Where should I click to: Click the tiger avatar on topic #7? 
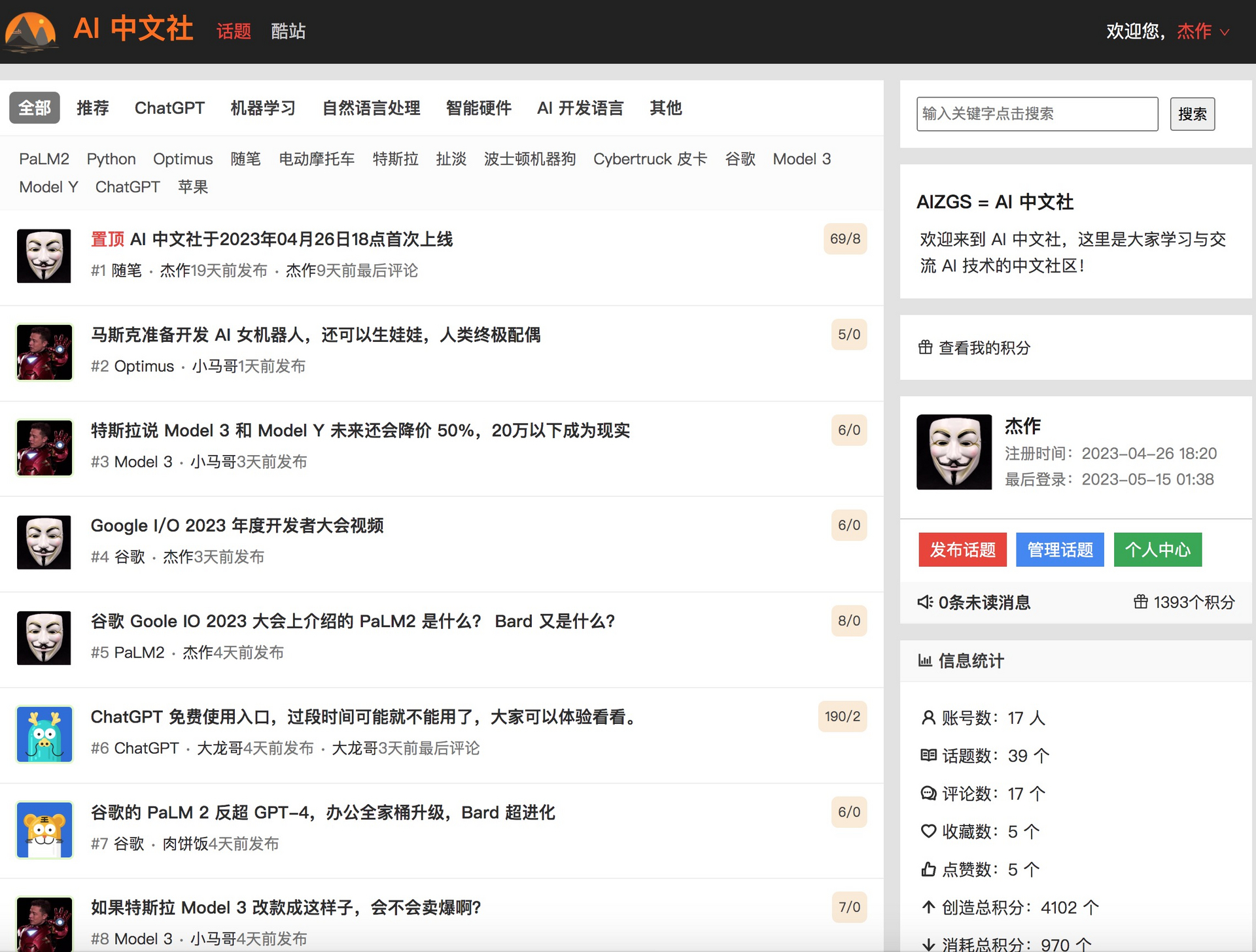pyautogui.click(x=44, y=829)
